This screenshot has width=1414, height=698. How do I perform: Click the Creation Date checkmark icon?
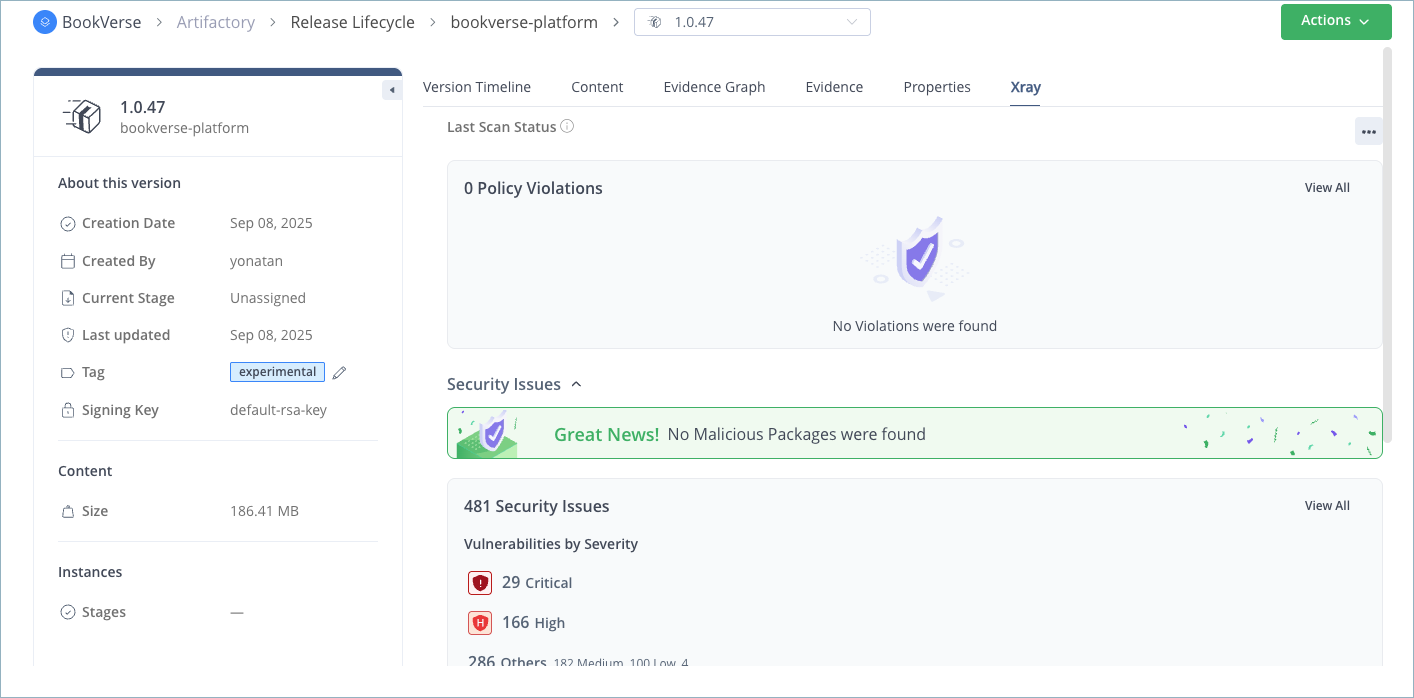click(x=68, y=224)
